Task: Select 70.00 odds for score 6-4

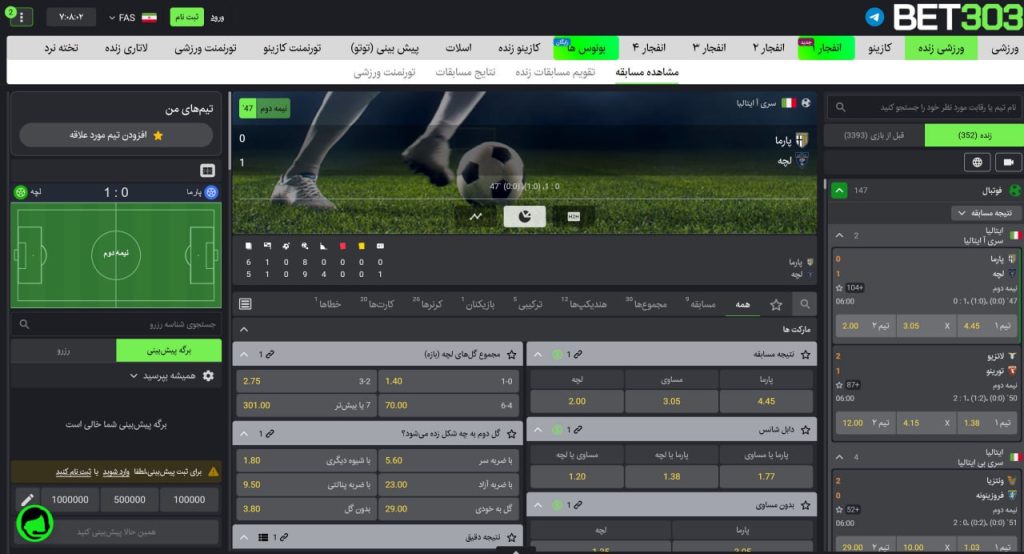Action: click(449, 405)
